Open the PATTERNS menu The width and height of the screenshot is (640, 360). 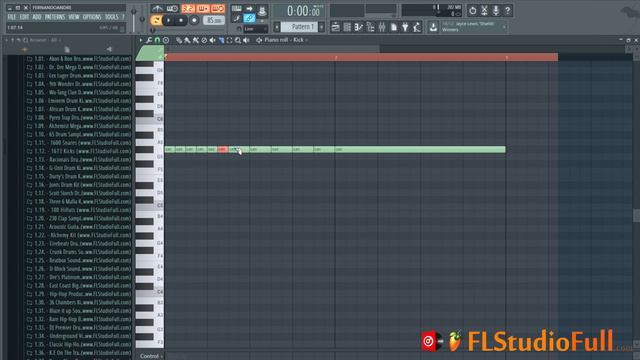coord(55,17)
